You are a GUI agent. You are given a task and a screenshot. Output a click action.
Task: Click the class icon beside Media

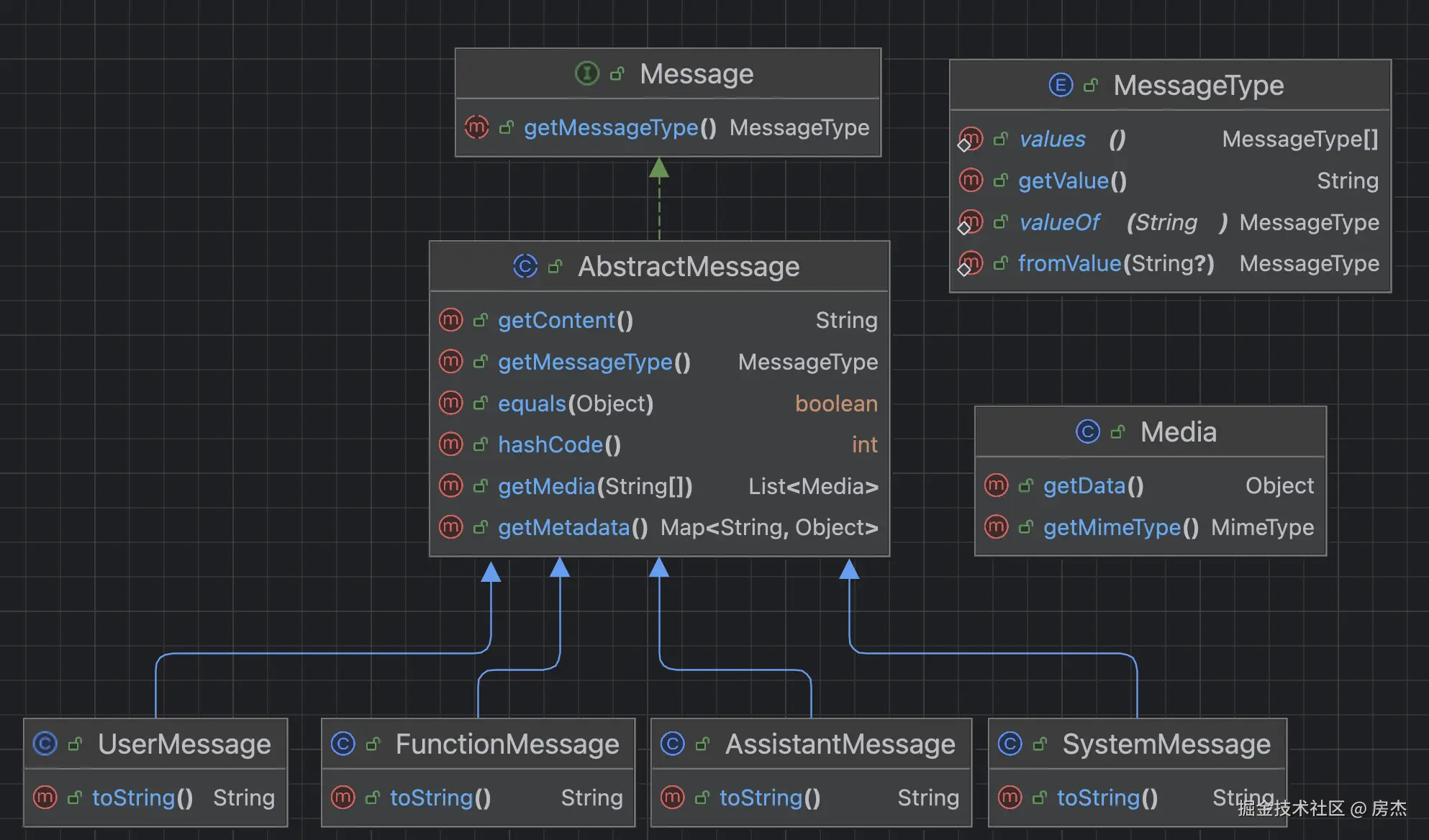[1087, 432]
